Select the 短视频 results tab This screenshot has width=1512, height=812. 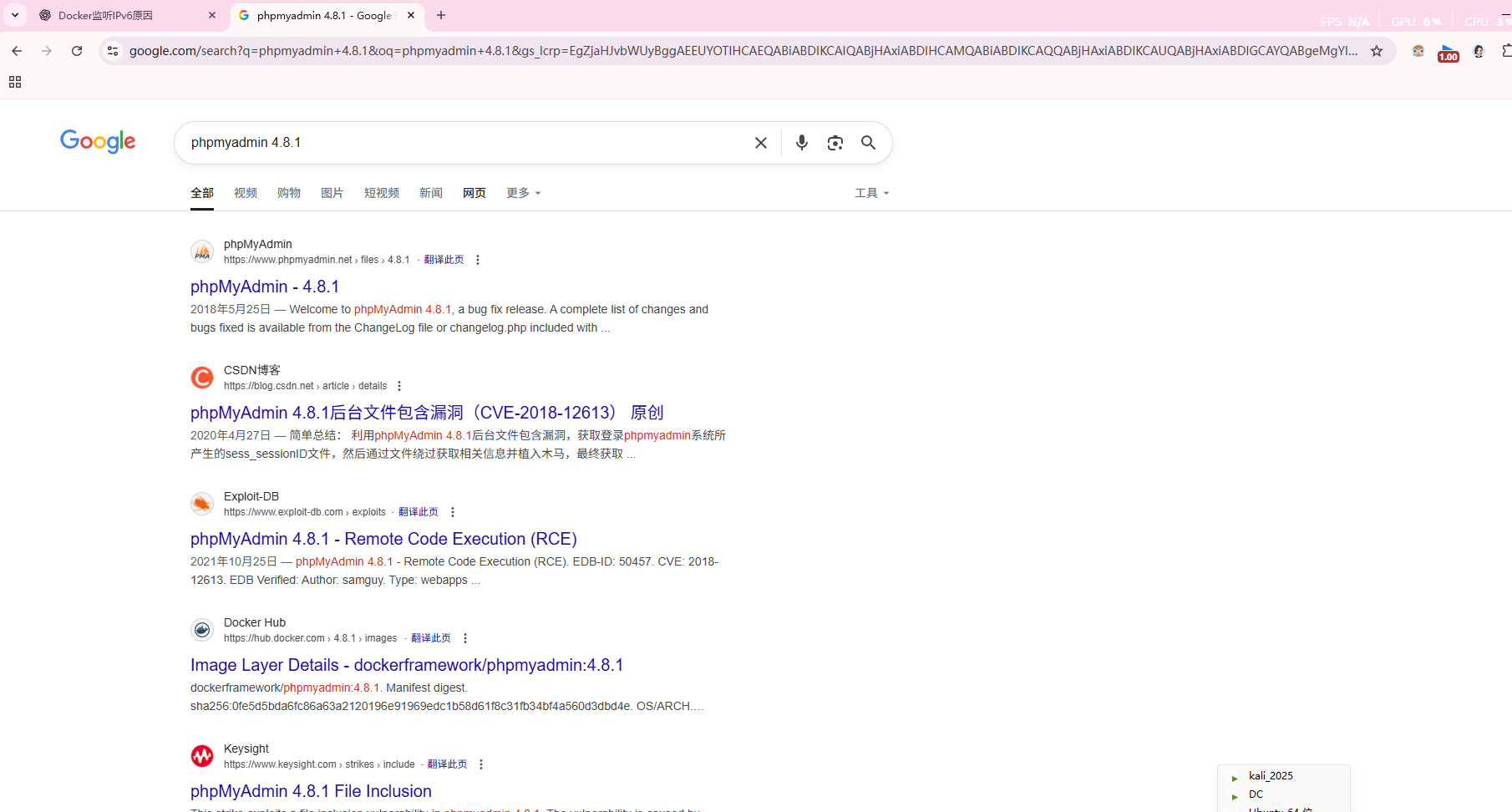(382, 193)
